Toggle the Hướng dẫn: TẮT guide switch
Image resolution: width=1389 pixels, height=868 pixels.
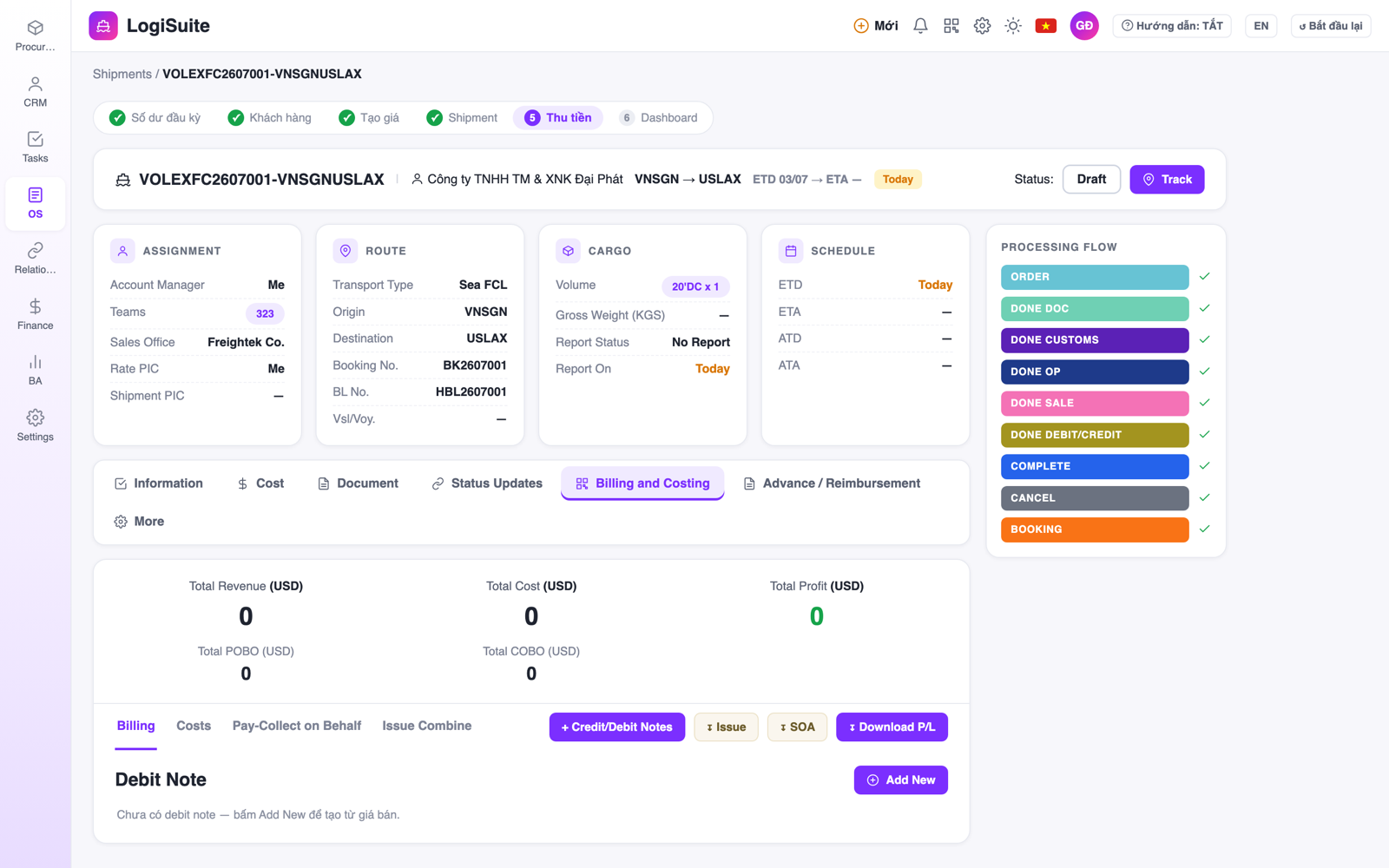(1172, 26)
